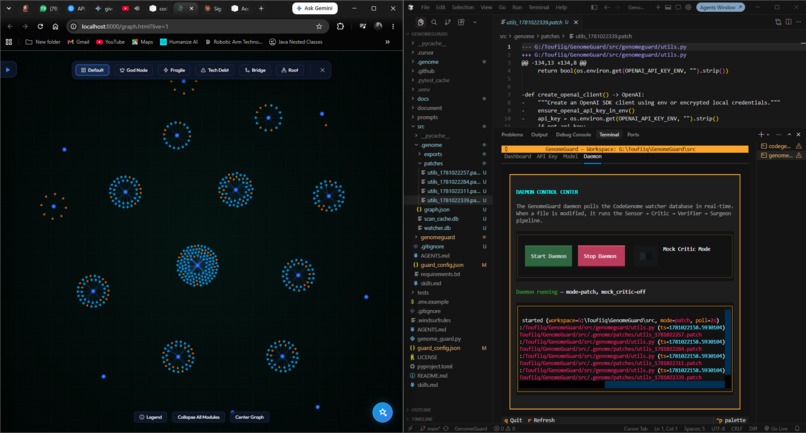The width and height of the screenshot is (806, 433).
Task: Open the YouTube browser tab
Action: (x=131, y=8)
